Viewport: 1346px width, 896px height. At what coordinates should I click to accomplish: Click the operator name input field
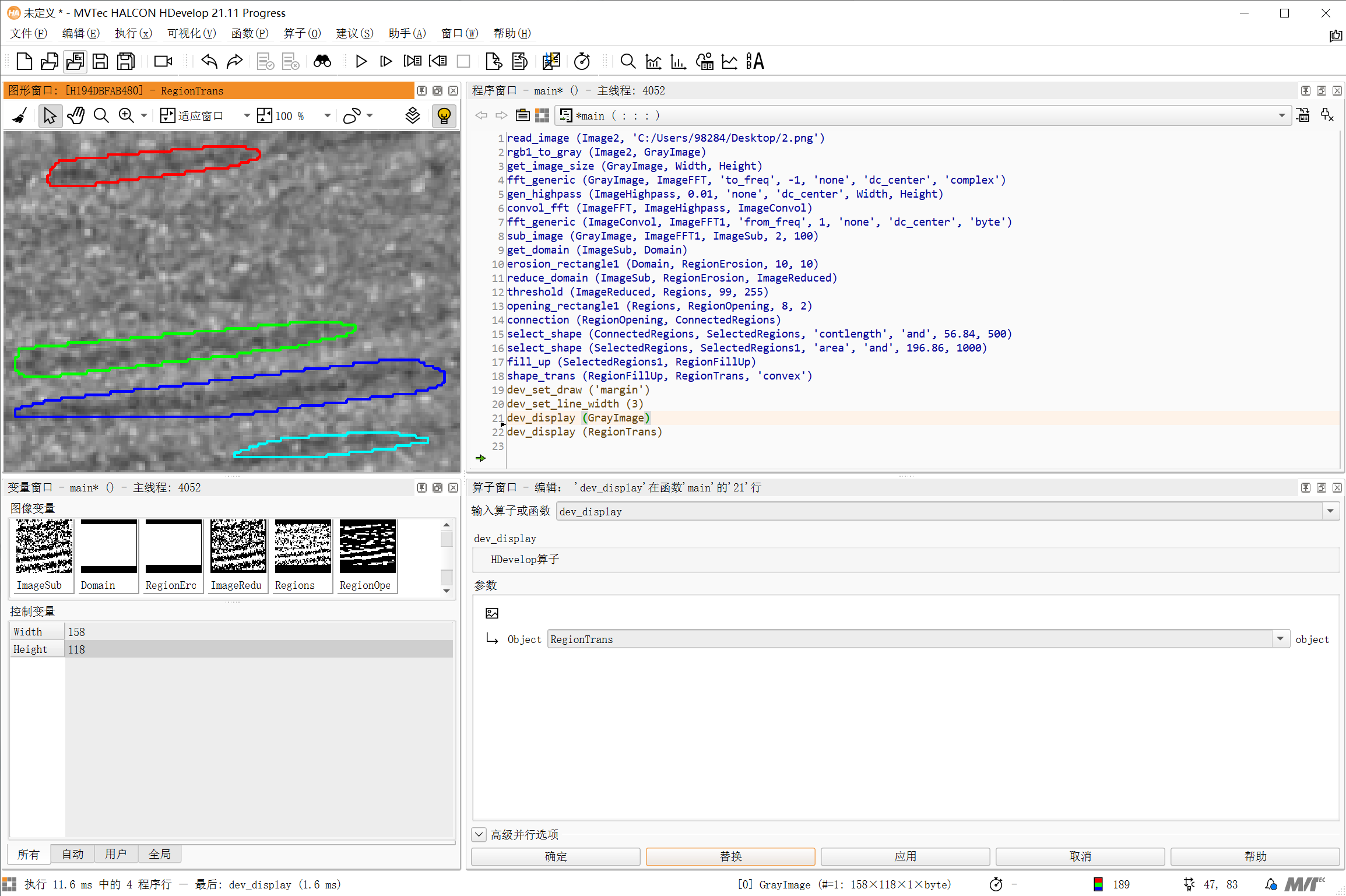coord(940,511)
